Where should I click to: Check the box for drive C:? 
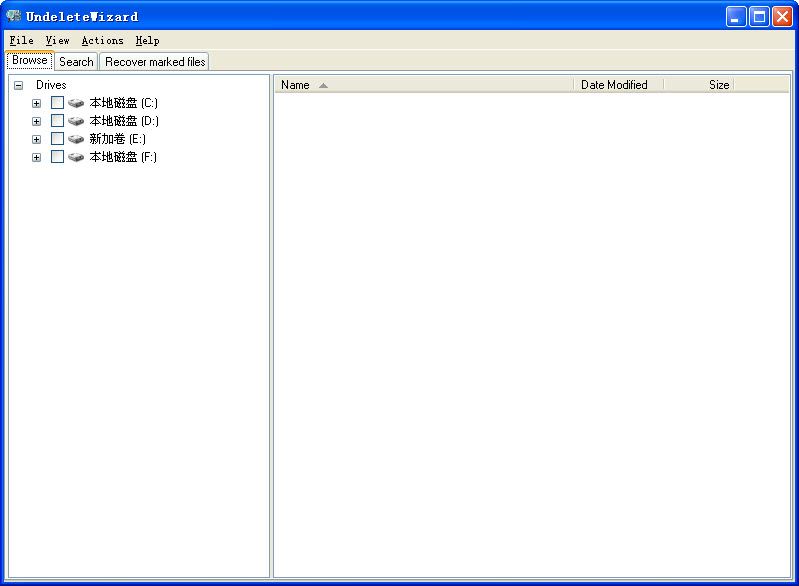pos(57,103)
